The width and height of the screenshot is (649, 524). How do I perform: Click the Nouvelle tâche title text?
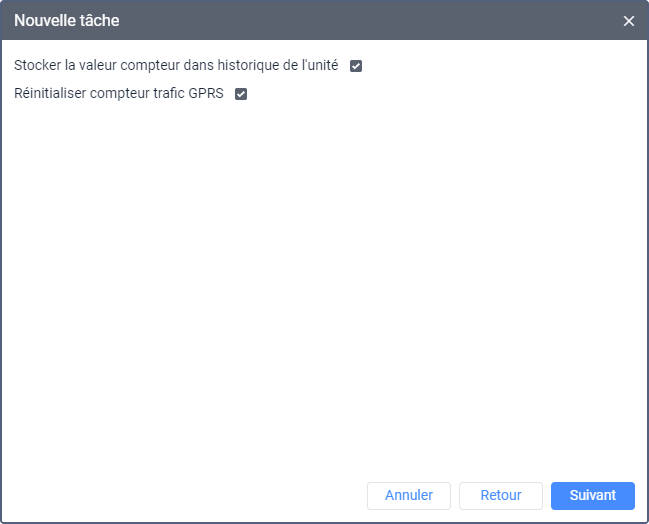click(x=67, y=20)
